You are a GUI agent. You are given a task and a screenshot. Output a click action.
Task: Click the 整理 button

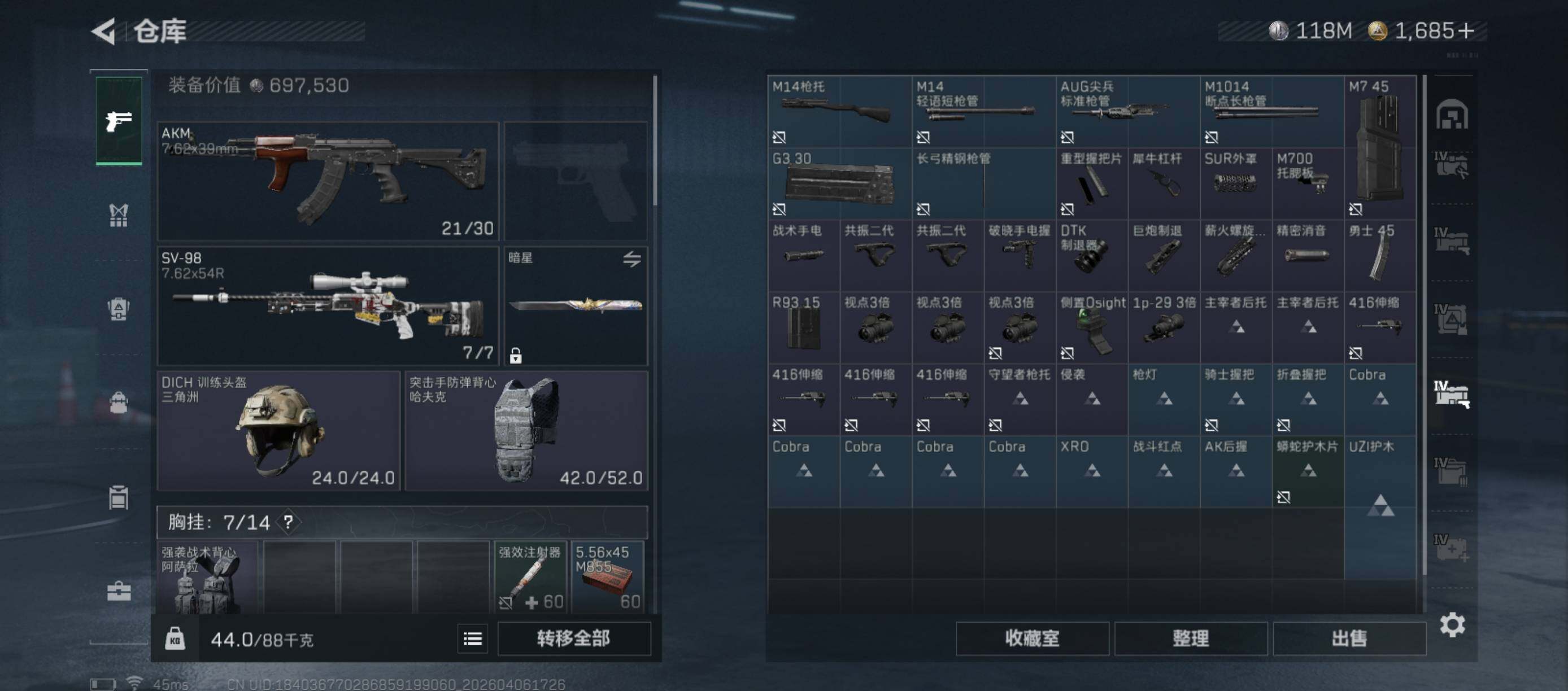1191,638
